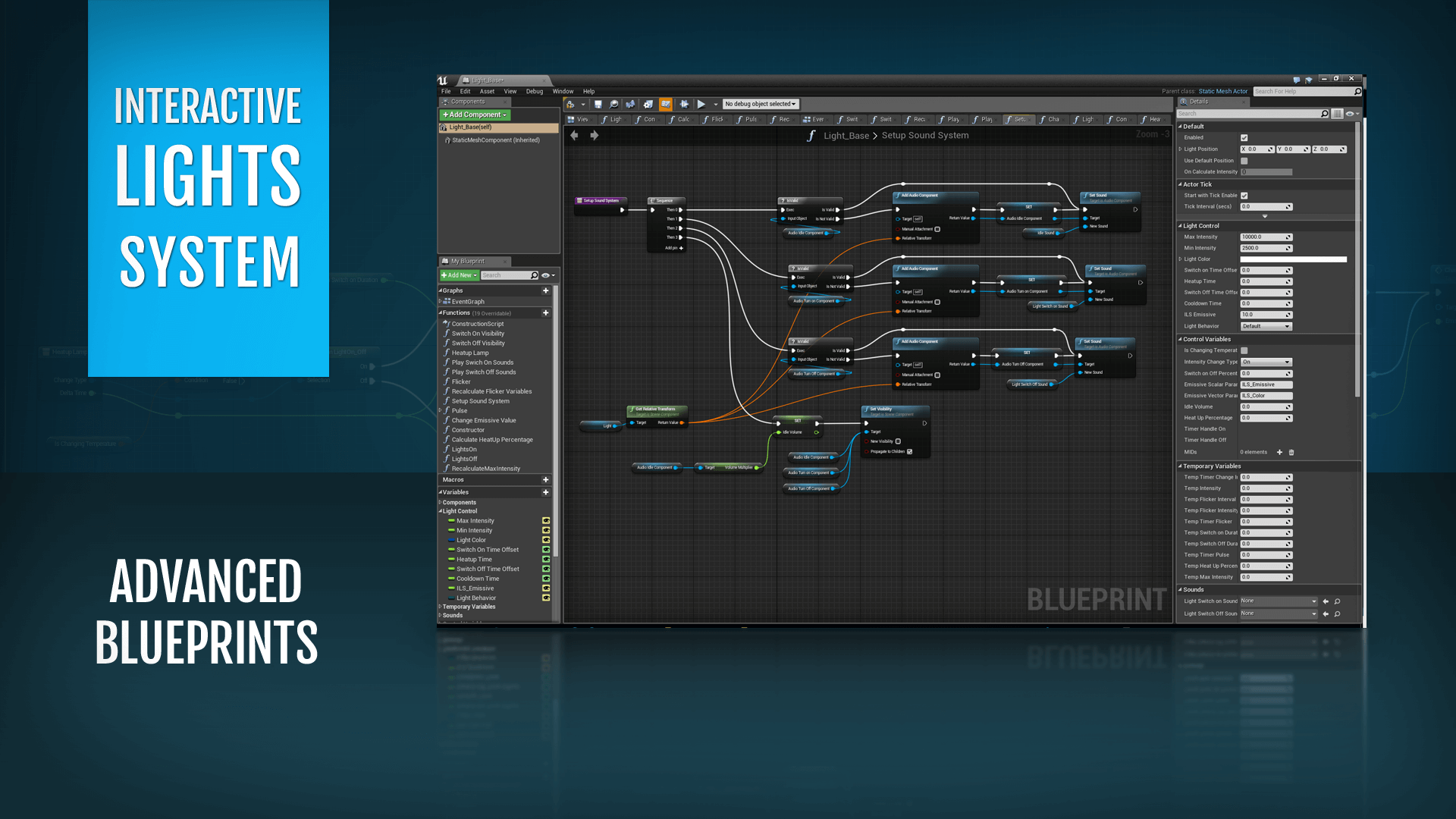
Task: Open the Window menu
Action: [x=563, y=92]
